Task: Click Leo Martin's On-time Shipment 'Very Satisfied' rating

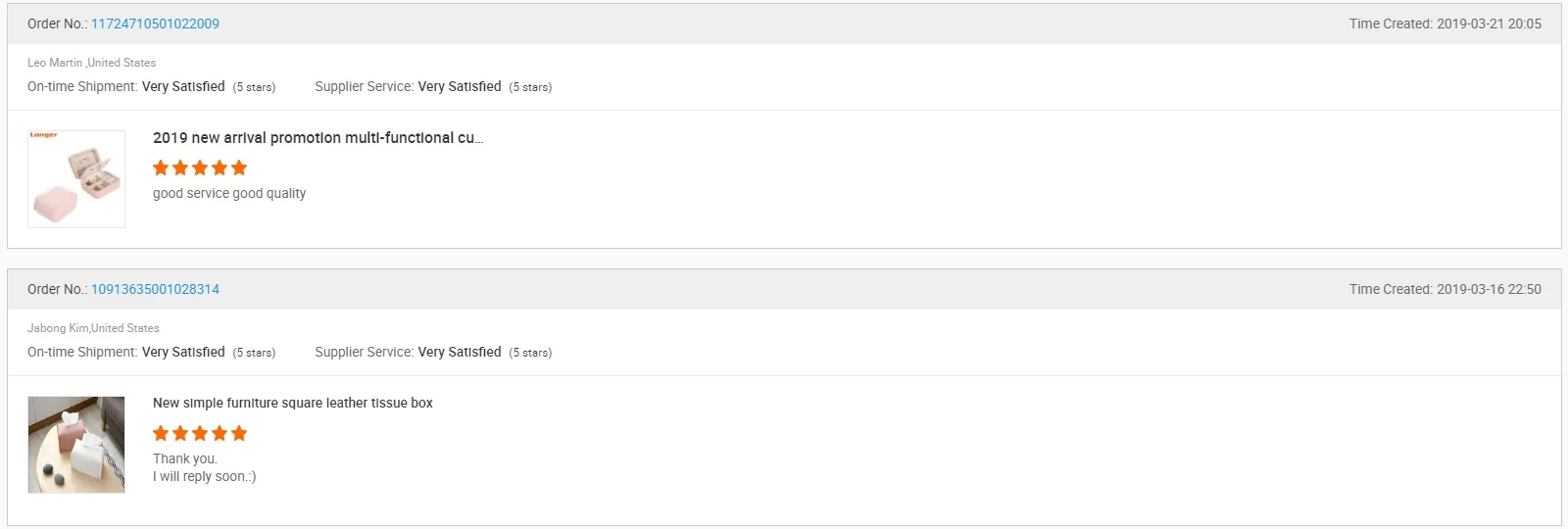Action: coord(183,86)
